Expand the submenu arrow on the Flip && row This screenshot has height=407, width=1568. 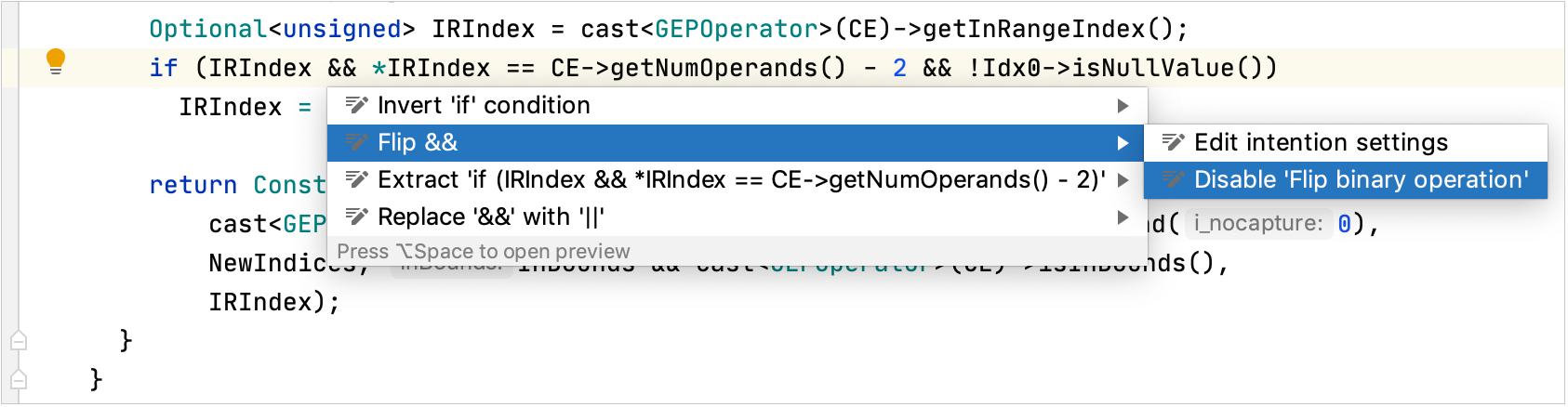(1123, 143)
